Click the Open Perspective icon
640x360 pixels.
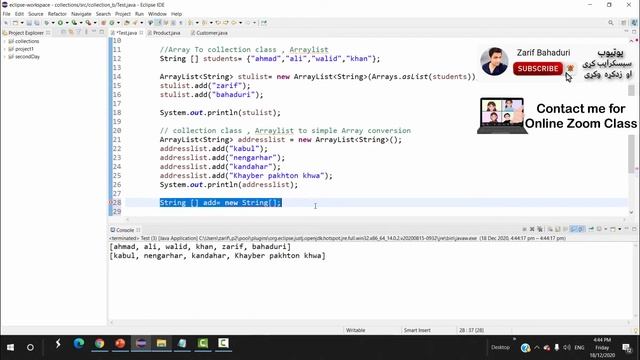pos(624,23)
